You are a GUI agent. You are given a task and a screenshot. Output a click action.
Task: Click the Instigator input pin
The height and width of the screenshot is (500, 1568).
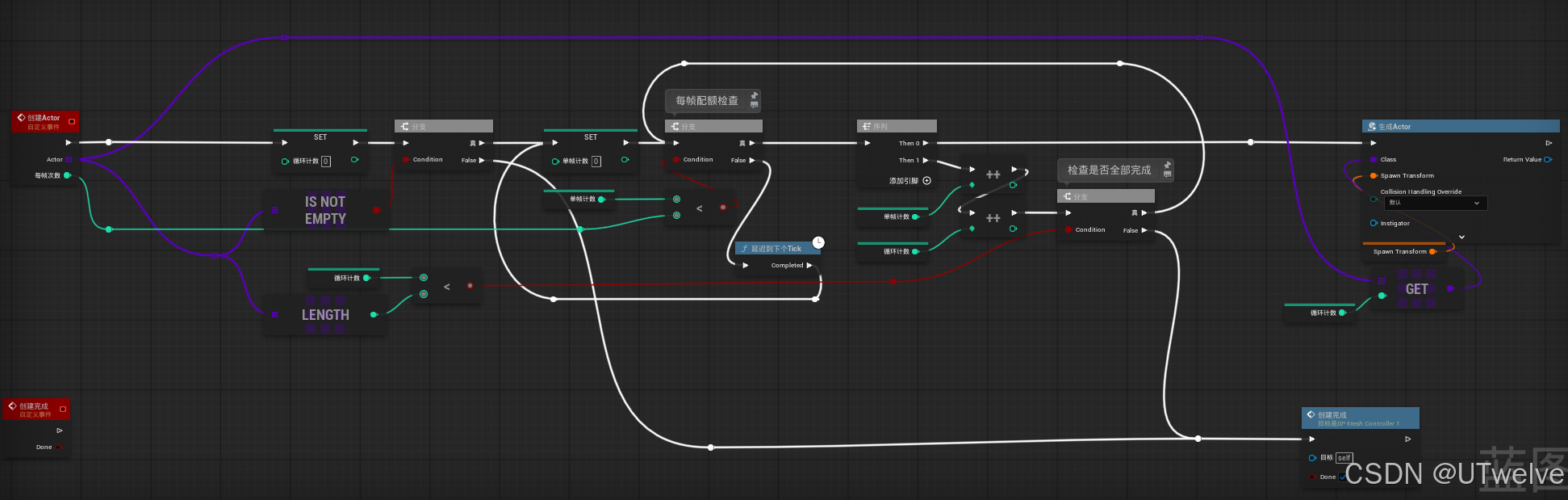coord(1374,224)
